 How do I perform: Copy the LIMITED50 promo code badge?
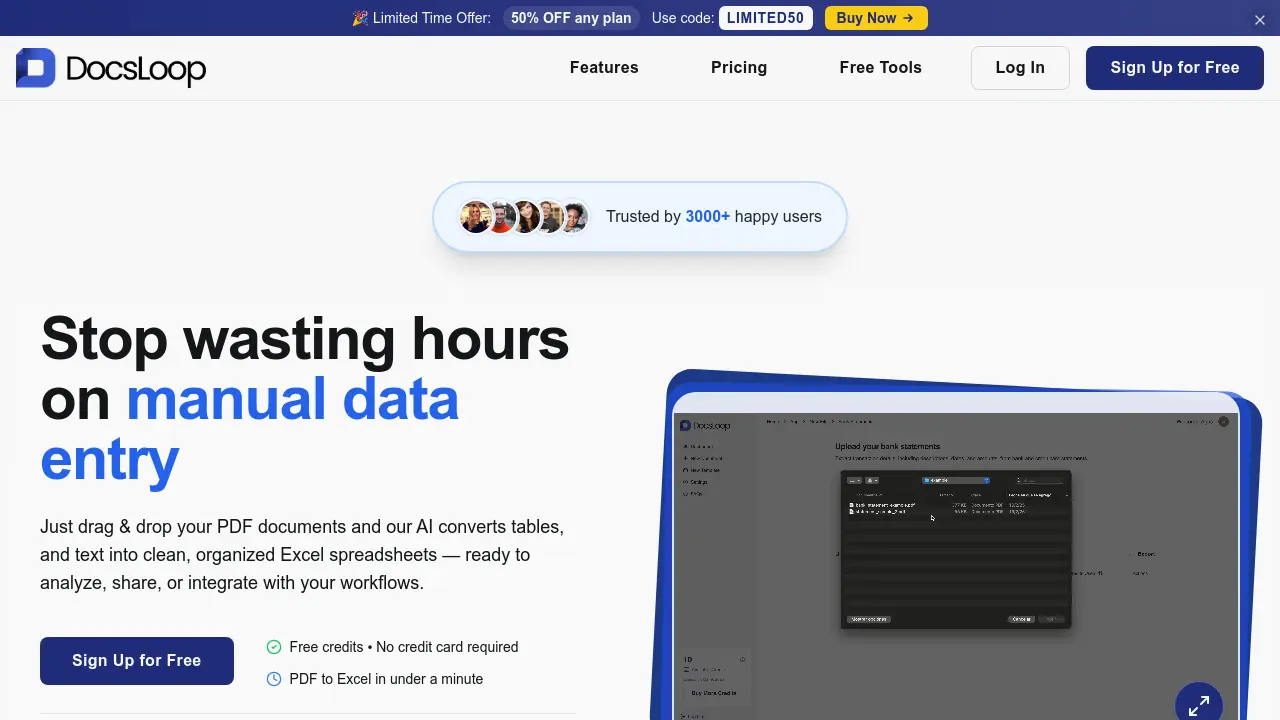[x=767, y=18]
